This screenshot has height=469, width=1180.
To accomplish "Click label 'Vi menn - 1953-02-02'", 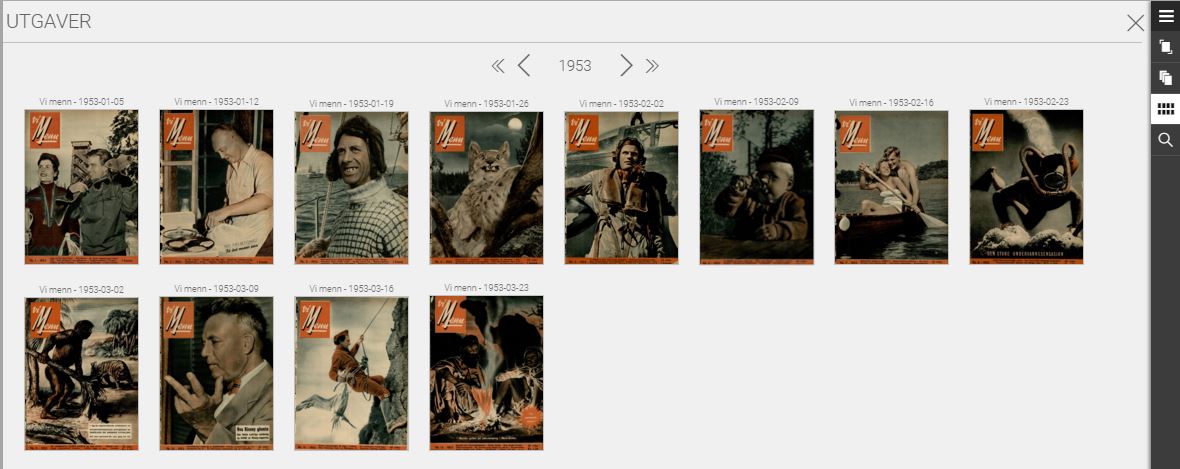I will tap(622, 104).
